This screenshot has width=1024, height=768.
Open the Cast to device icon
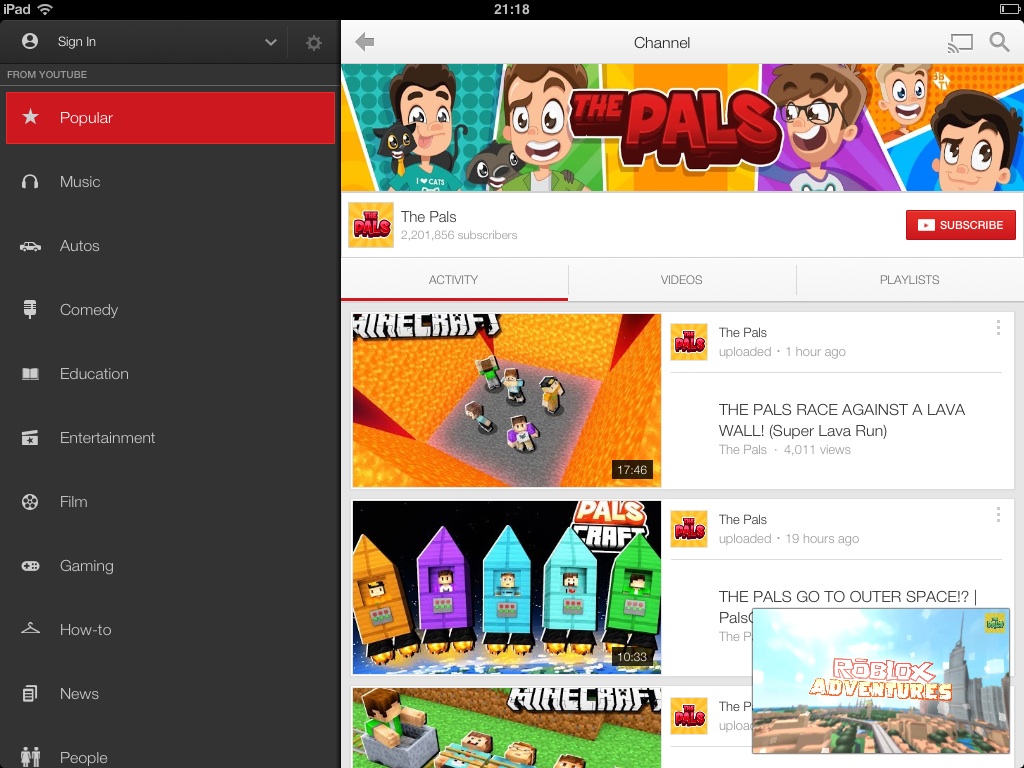pos(960,43)
